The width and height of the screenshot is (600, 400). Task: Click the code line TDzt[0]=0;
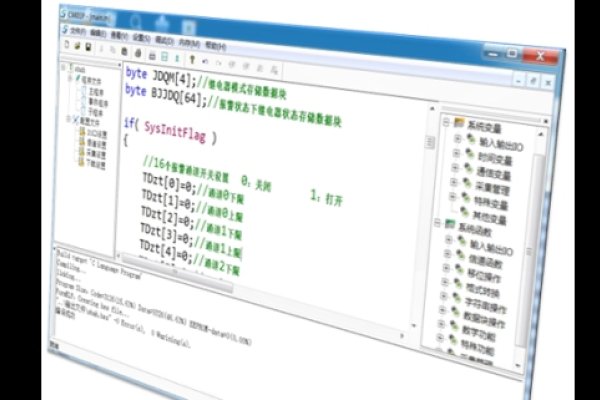coord(169,183)
